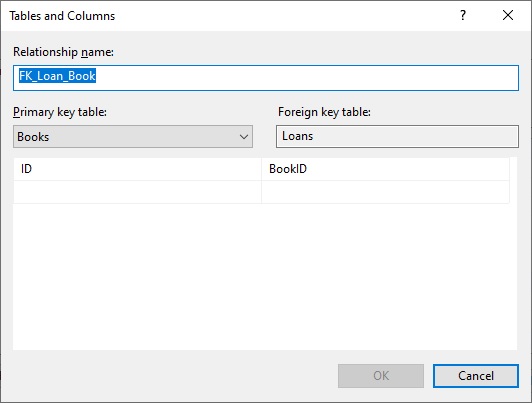Open the Primary key table dropdown arrow
The width and height of the screenshot is (532, 403).
244,137
